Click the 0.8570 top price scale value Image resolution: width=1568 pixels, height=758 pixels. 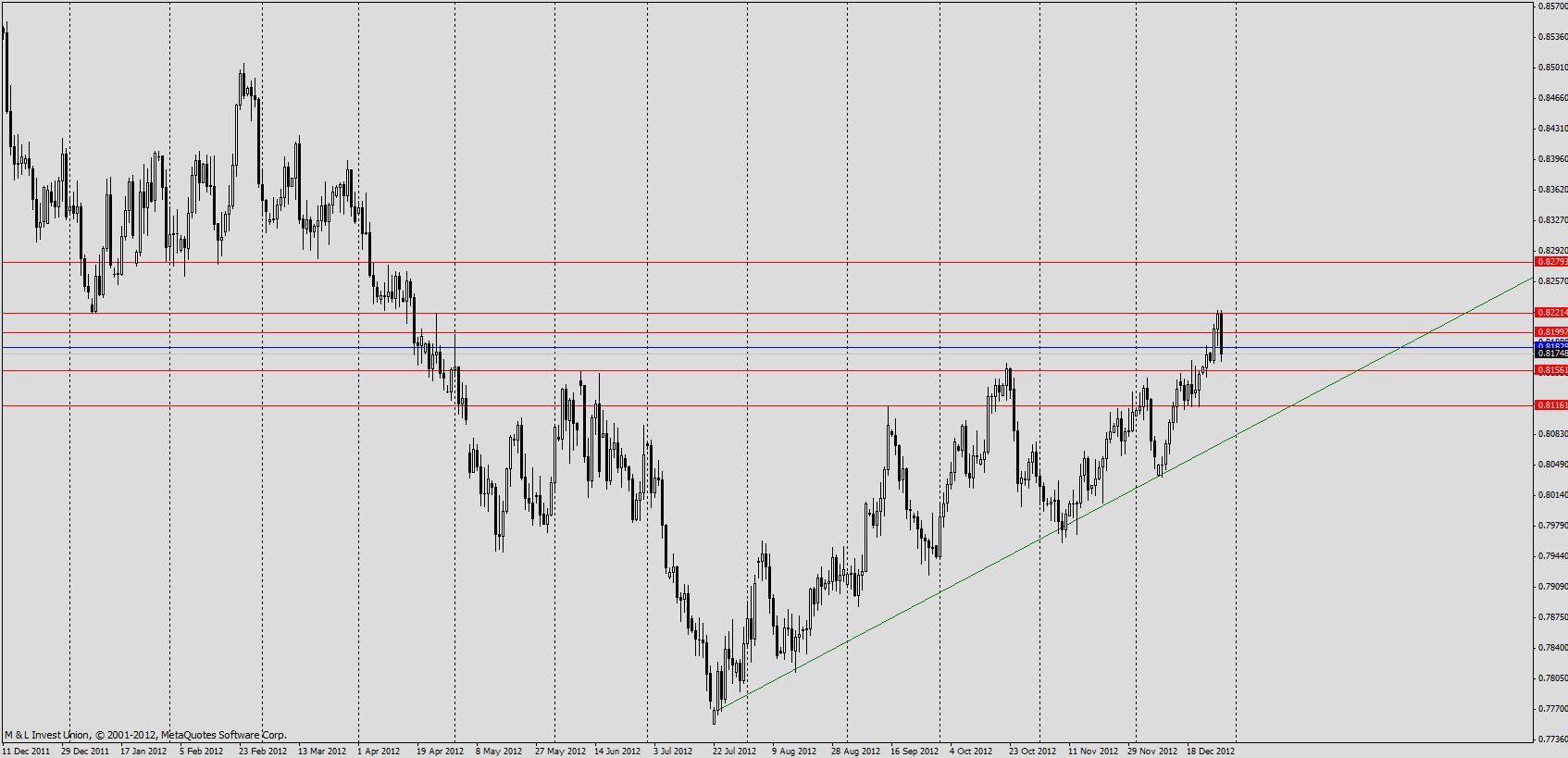(1552, 6)
